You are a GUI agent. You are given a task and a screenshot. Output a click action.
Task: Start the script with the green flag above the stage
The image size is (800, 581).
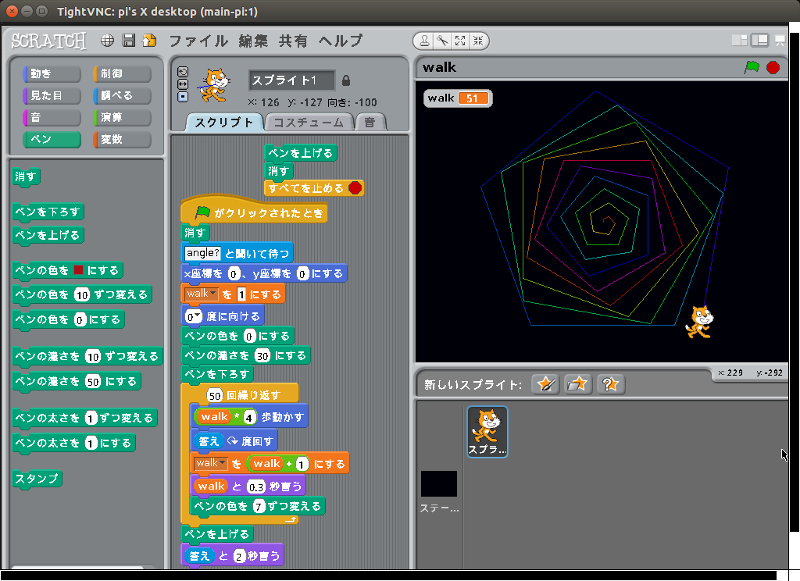tap(752, 67)
